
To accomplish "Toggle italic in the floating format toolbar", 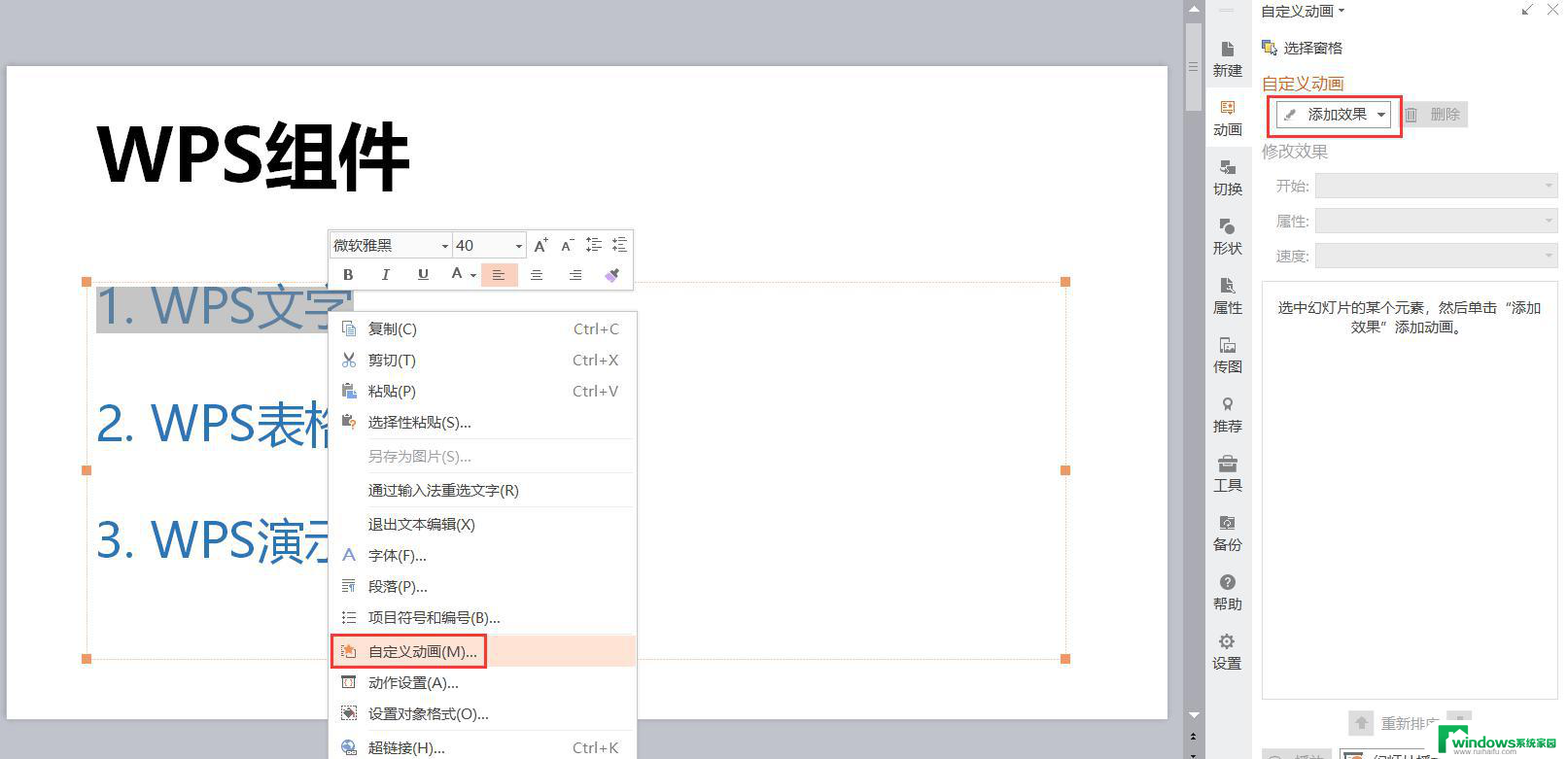I will click(x=386, y=275).
